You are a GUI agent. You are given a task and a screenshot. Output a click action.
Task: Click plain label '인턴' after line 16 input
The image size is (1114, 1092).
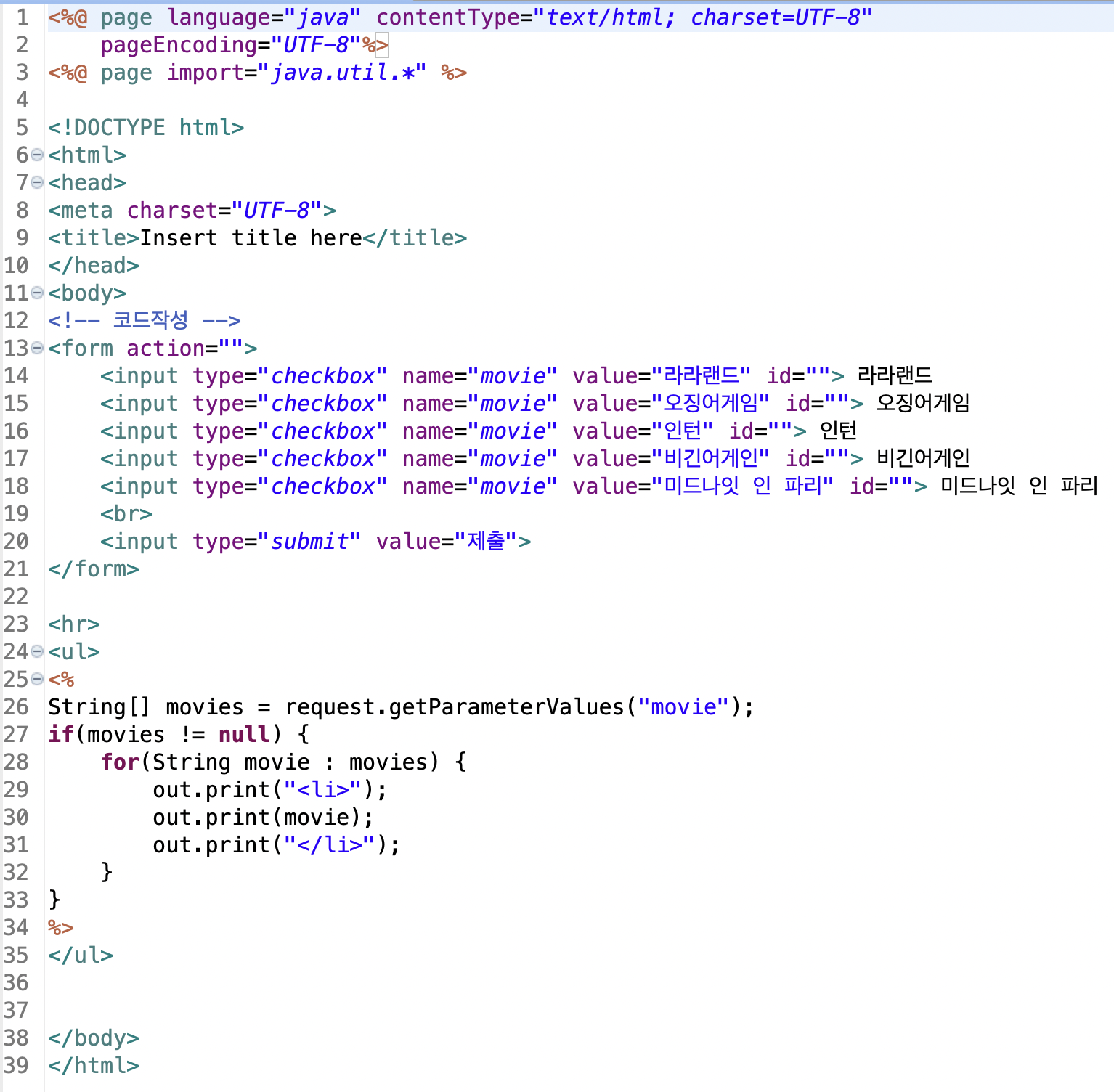point(839,431)
